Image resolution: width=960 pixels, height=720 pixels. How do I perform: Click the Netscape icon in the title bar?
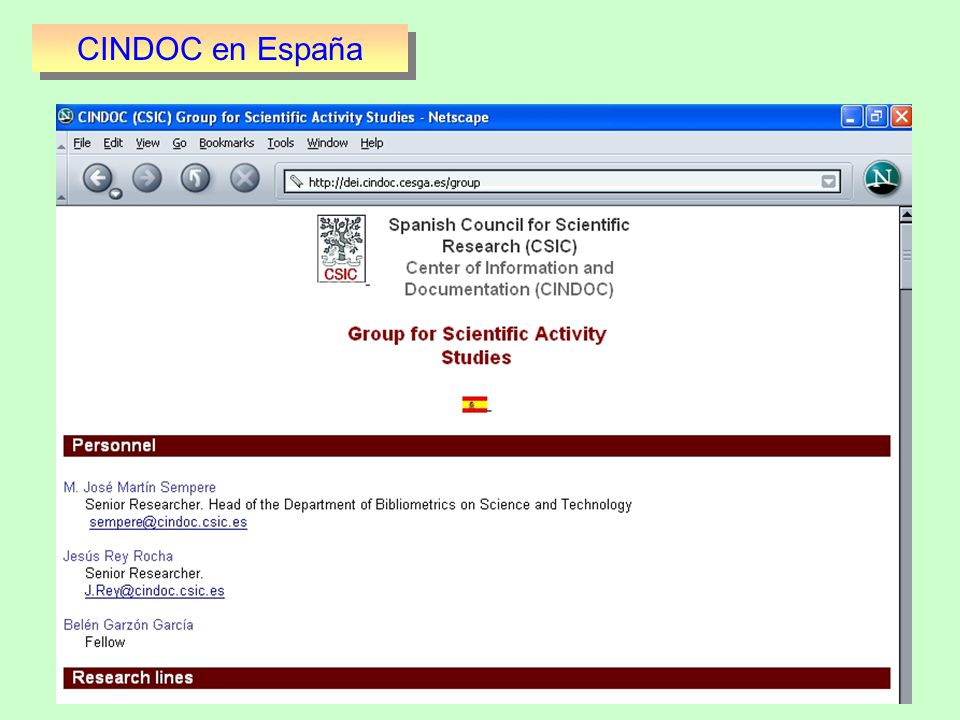point(66,116)
